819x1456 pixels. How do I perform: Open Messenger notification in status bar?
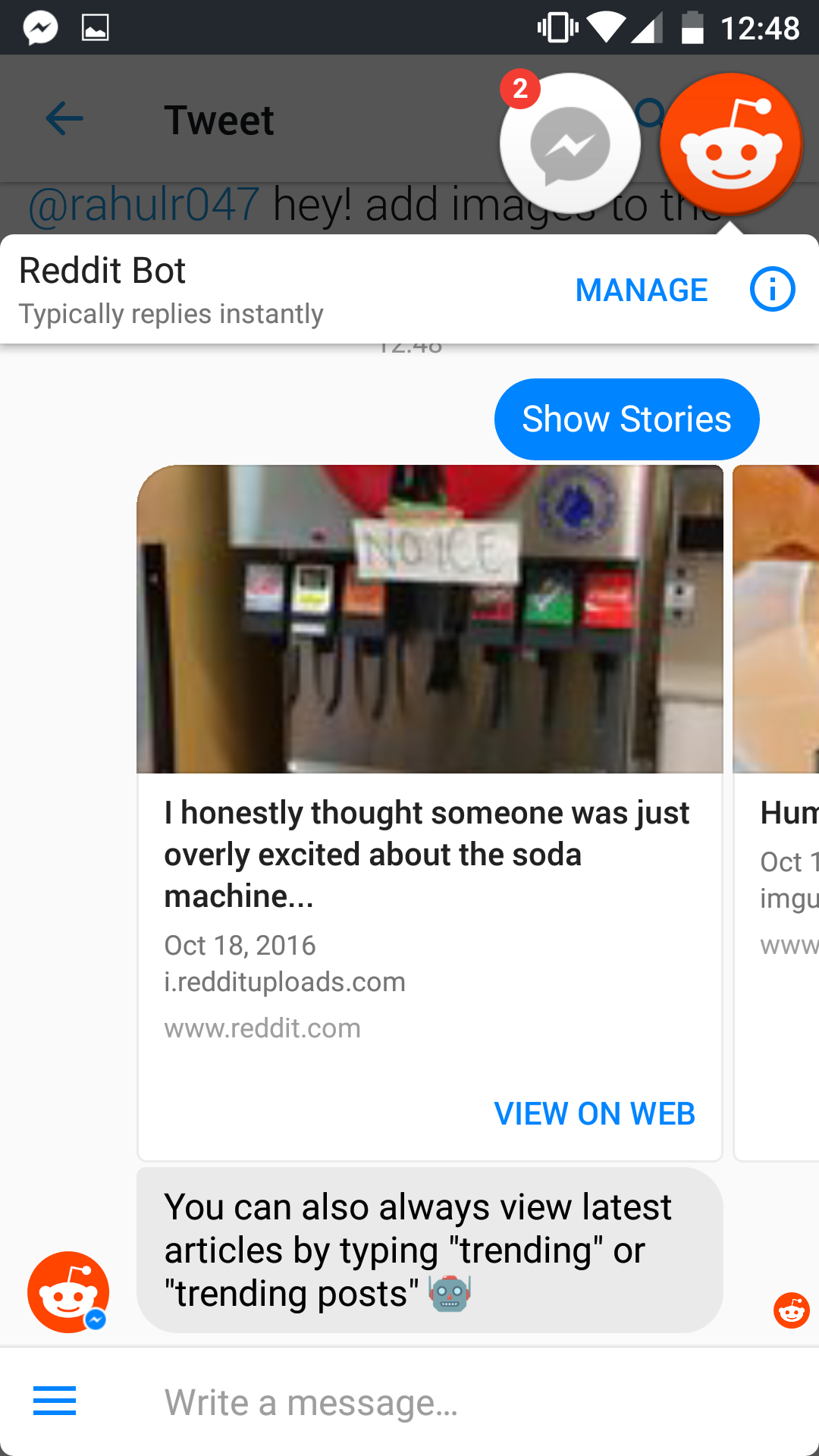point(40,28)
